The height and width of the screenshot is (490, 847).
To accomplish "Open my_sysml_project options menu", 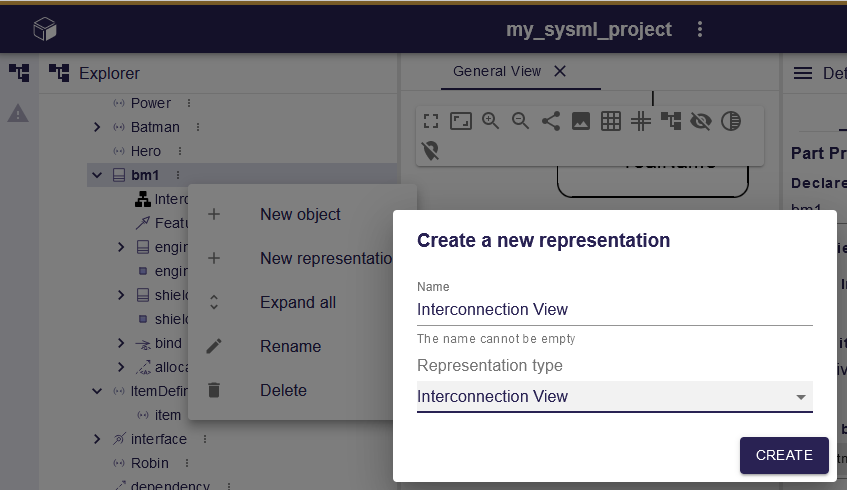I will click(x=700, y=29).
